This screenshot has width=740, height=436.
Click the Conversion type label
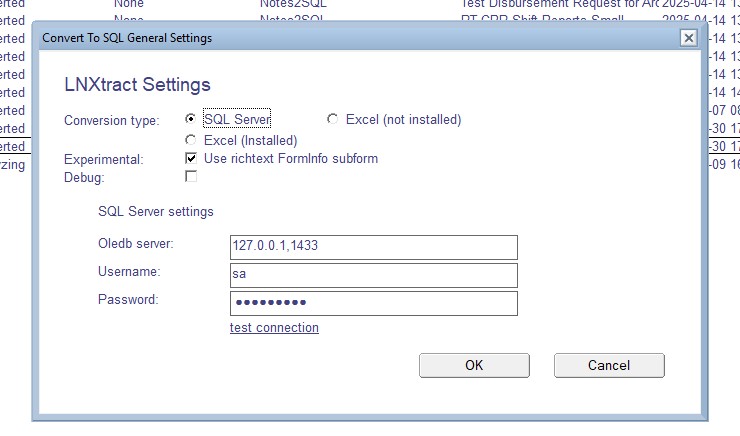pyautogui.click(x=111, y=121)
